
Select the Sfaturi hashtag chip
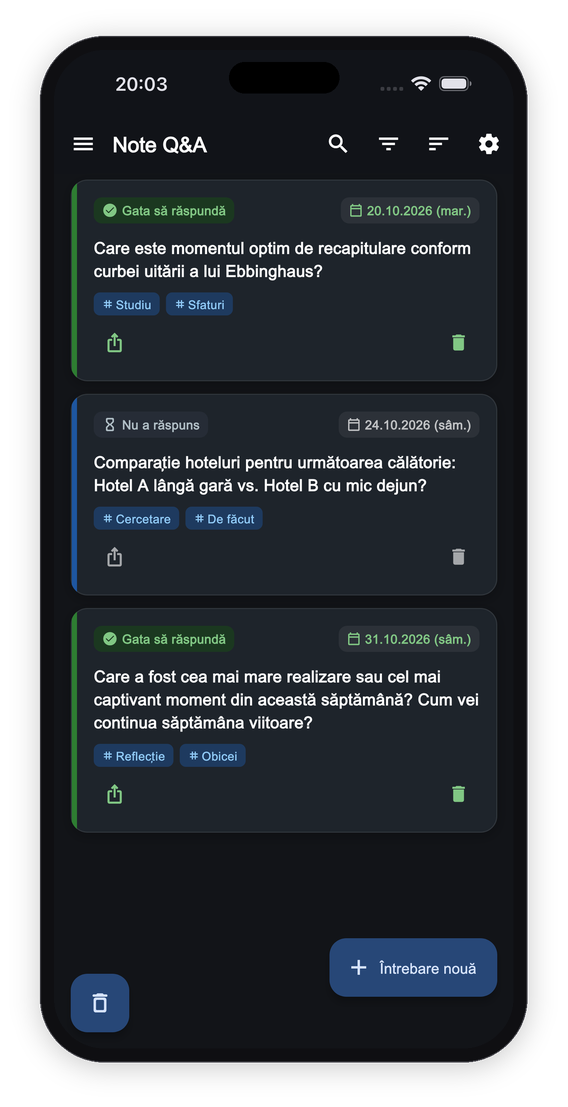tap(200, 304)
